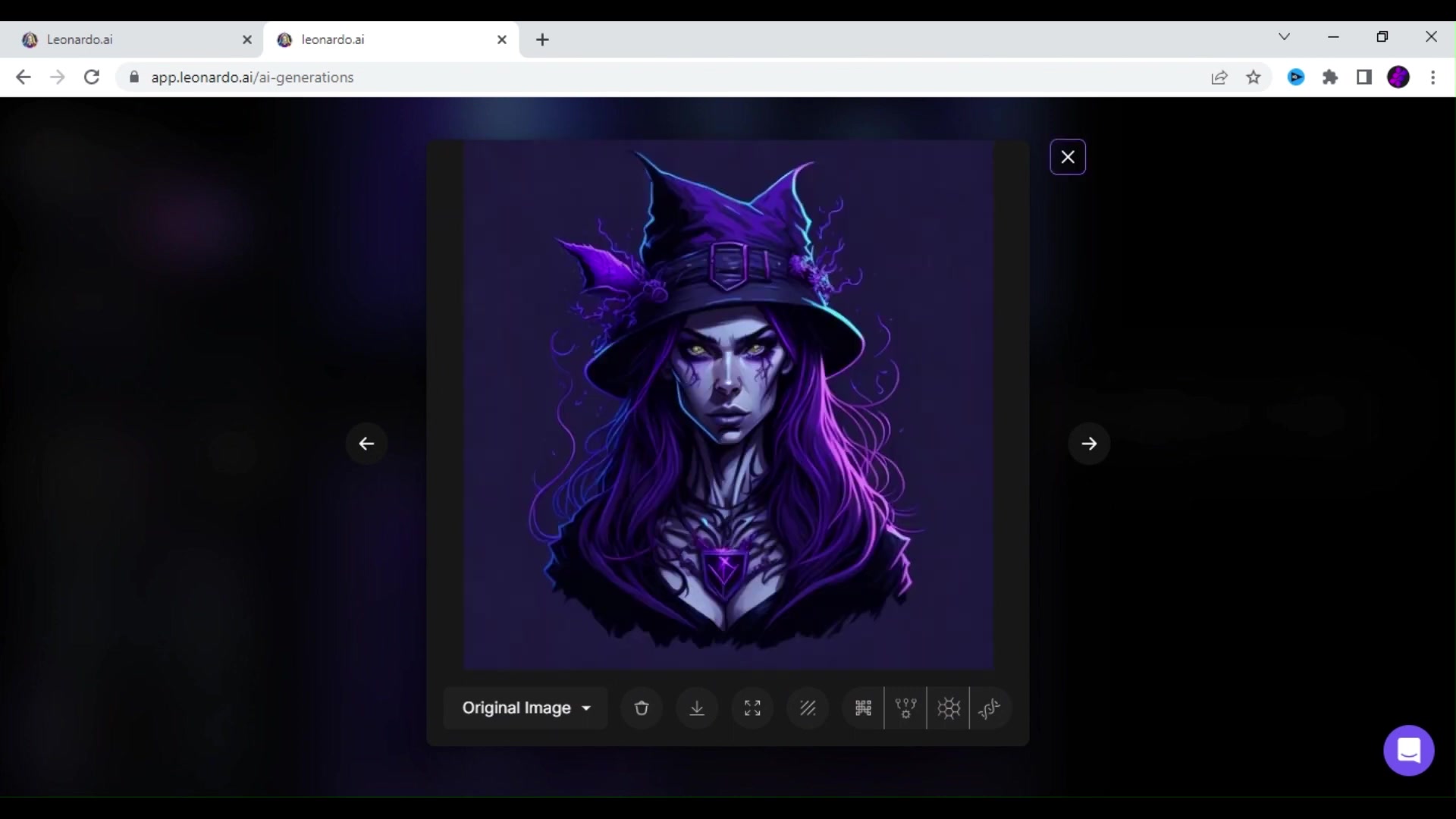Go to the previous generated image

coord(366,444)
